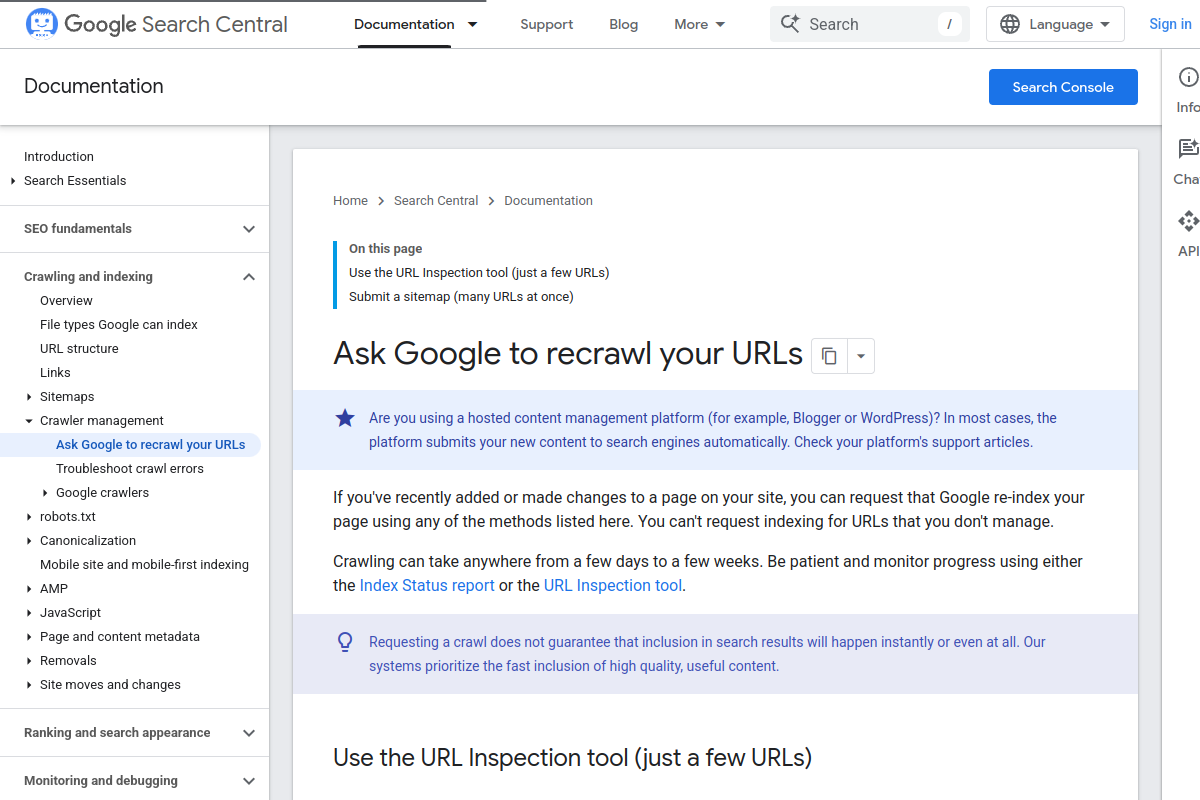Viewport: 1200px width, 800px height.
Task: Expand the robots.txt tree arrow
Action: coord(29,517)
